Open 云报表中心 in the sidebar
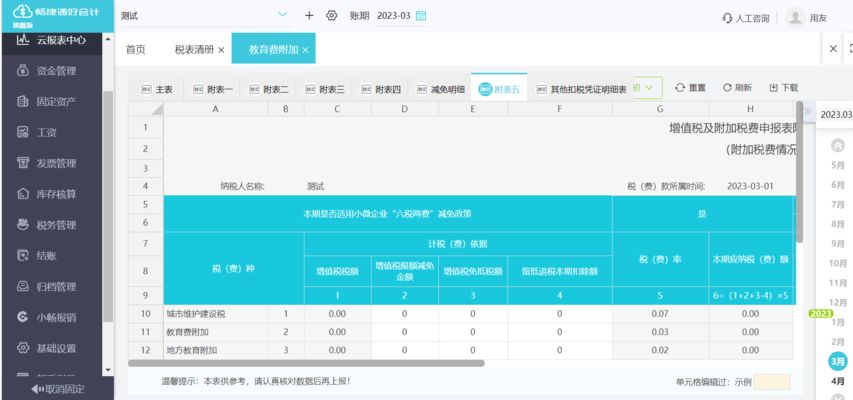Screen dimensions: 853x400 (52, 40)
